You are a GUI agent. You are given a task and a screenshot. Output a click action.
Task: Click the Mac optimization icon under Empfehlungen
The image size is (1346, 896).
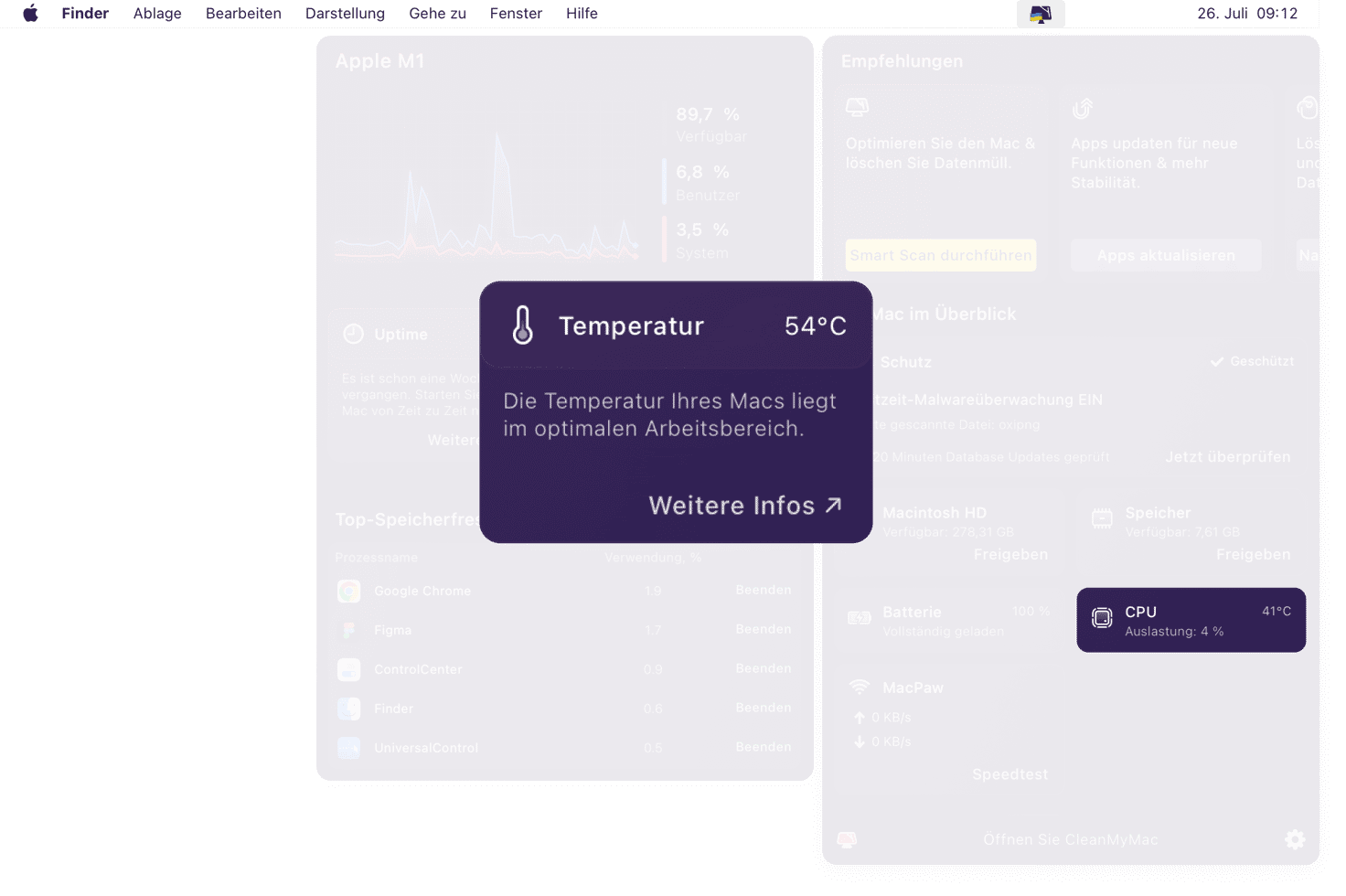(857, 108)
